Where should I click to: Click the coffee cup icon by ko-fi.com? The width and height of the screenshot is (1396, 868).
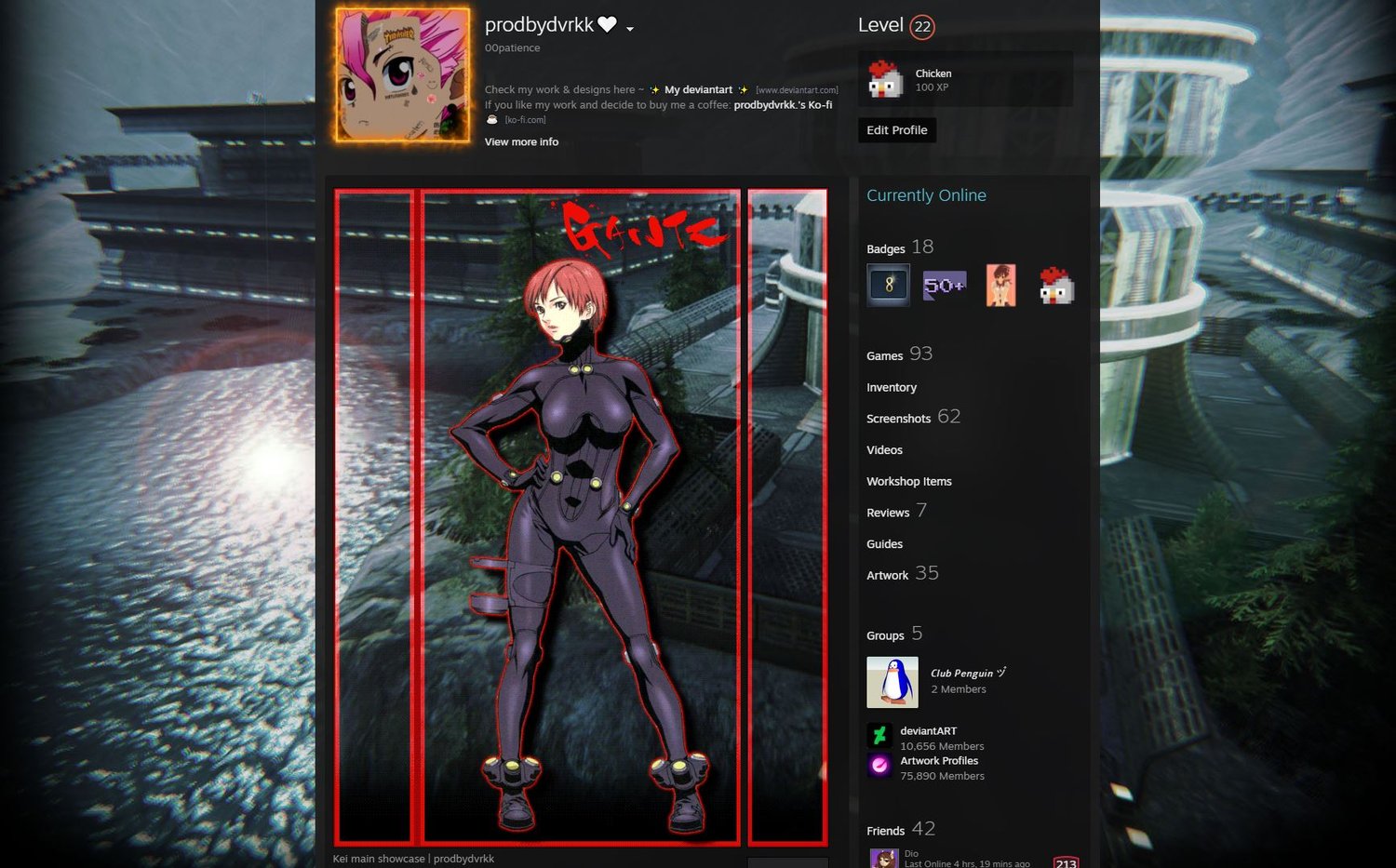[x=492, y=119]
